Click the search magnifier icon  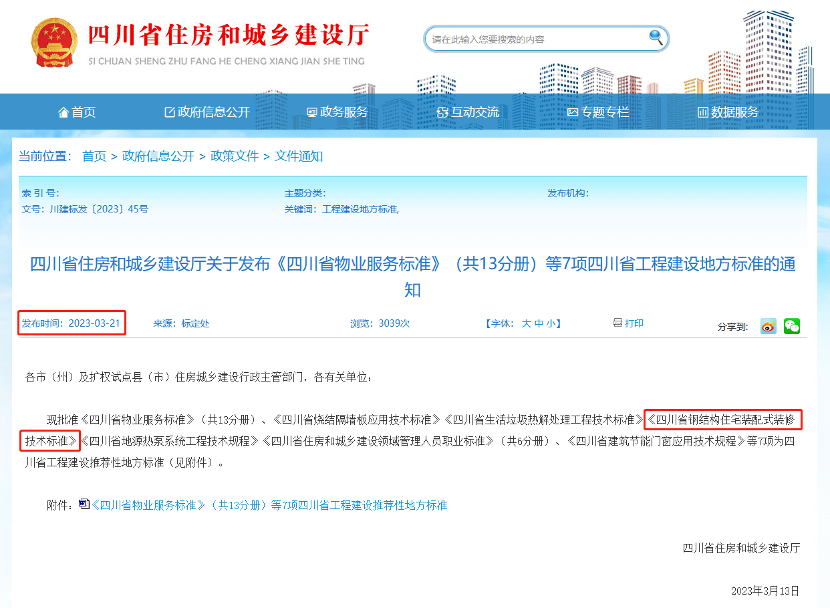coord(656,38)
